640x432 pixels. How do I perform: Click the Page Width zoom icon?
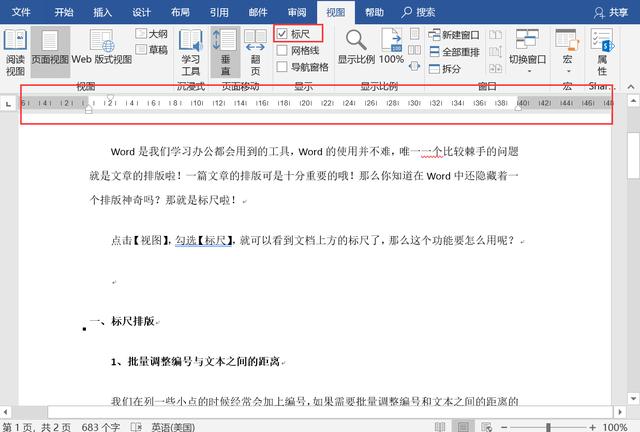[414, 66]
